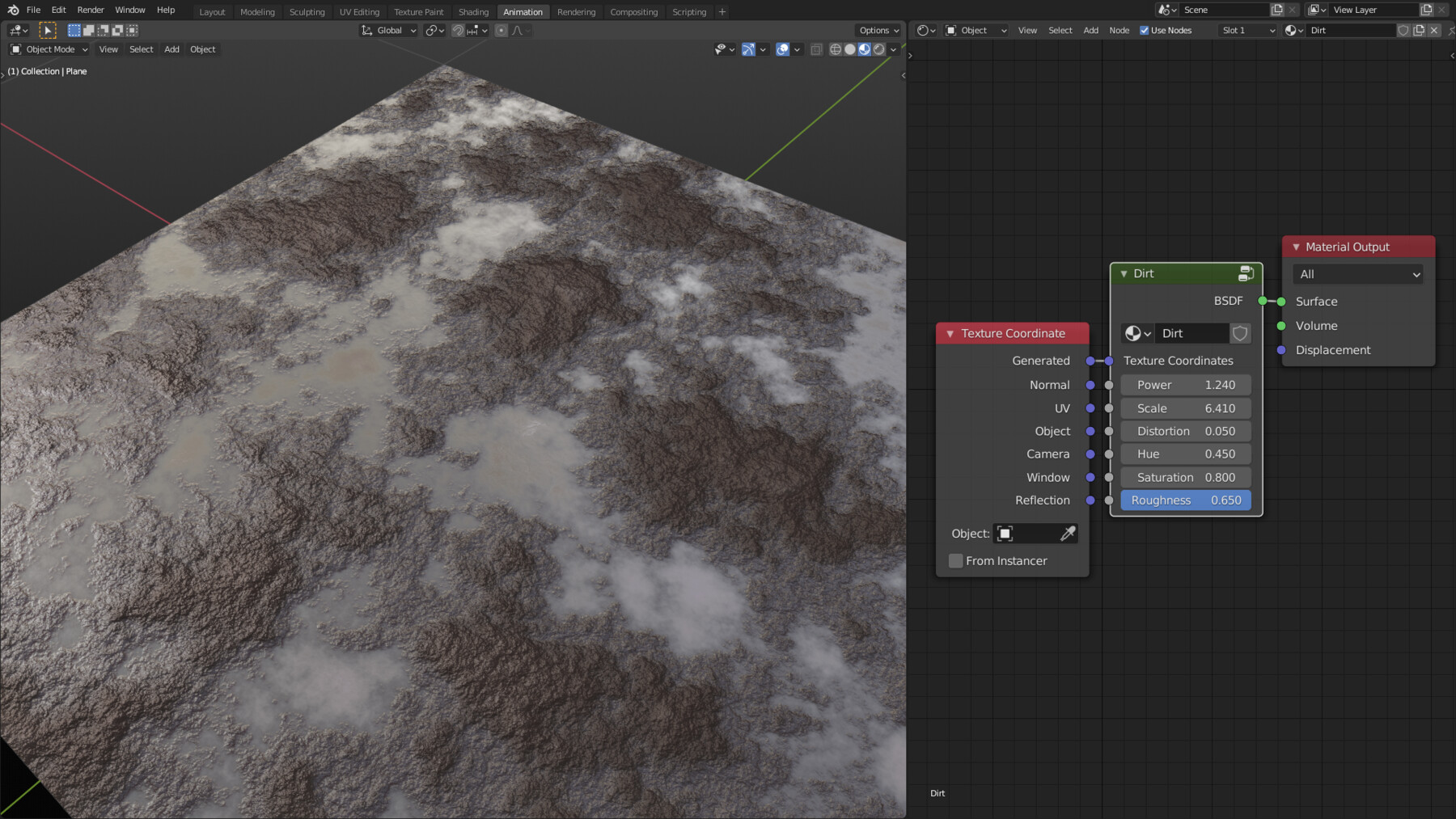Click the Options button in viewport header
Image resolution: width=1456 pixels, height=819 pixels.
click(878, 31)
